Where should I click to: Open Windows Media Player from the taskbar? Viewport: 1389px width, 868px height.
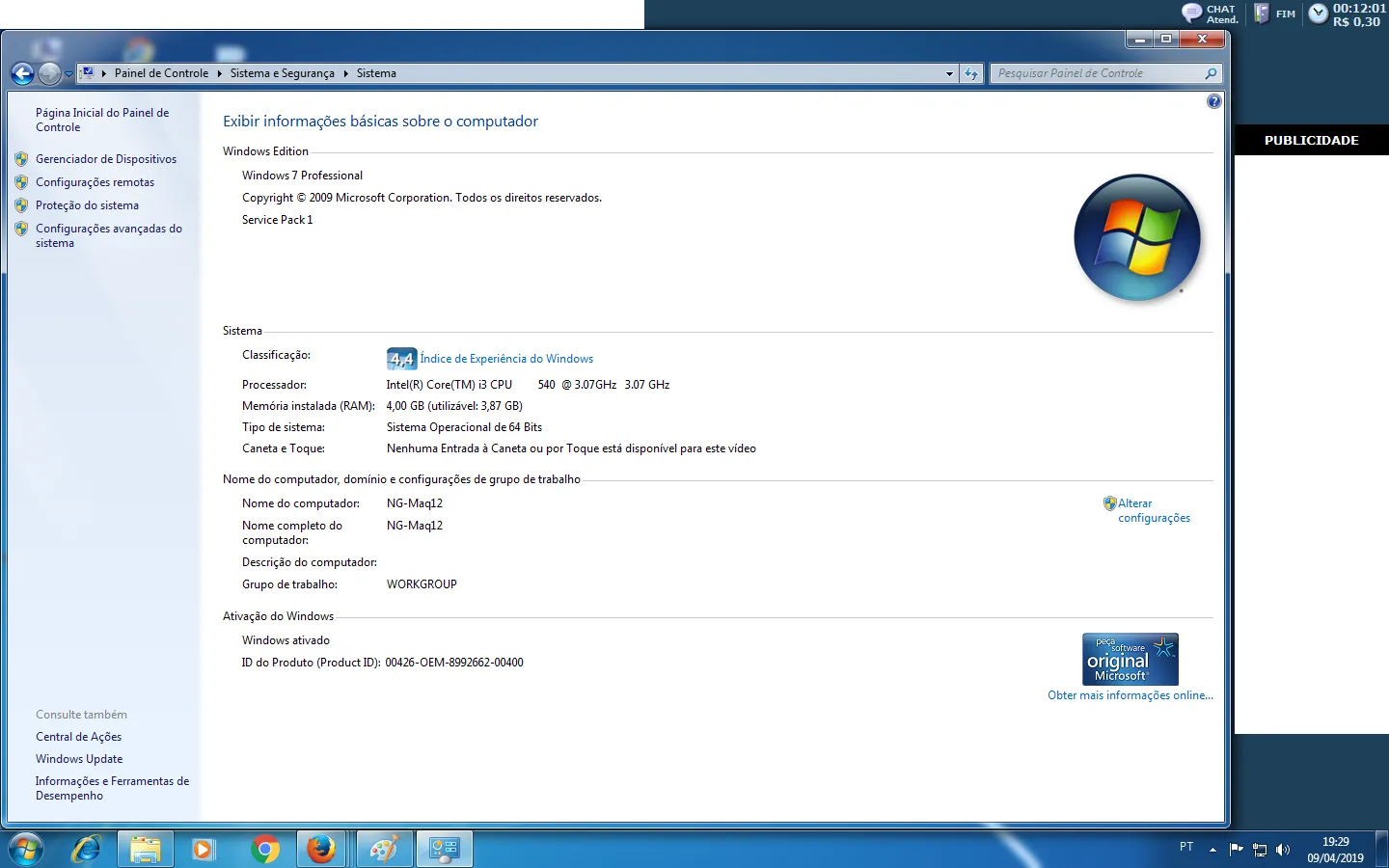click(x=203, y=850)
